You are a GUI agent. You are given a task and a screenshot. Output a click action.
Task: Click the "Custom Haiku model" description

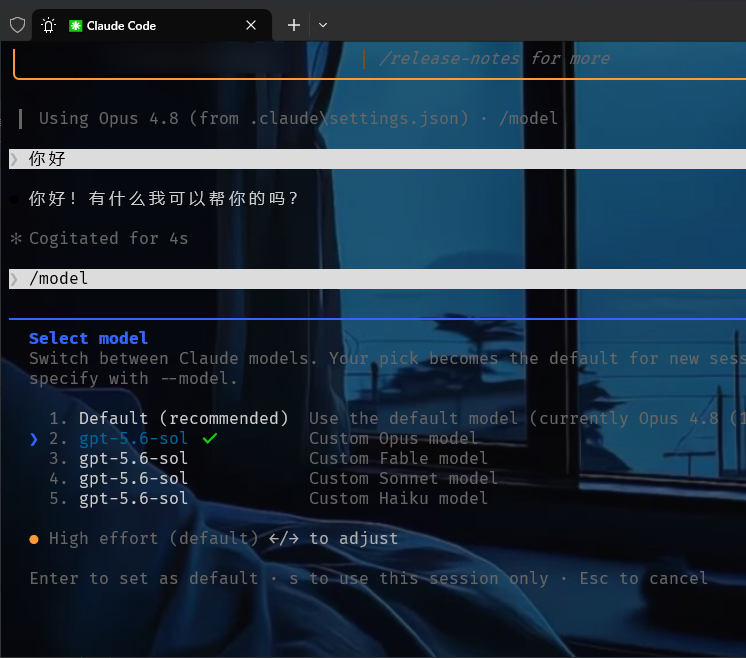click(398, 498)
